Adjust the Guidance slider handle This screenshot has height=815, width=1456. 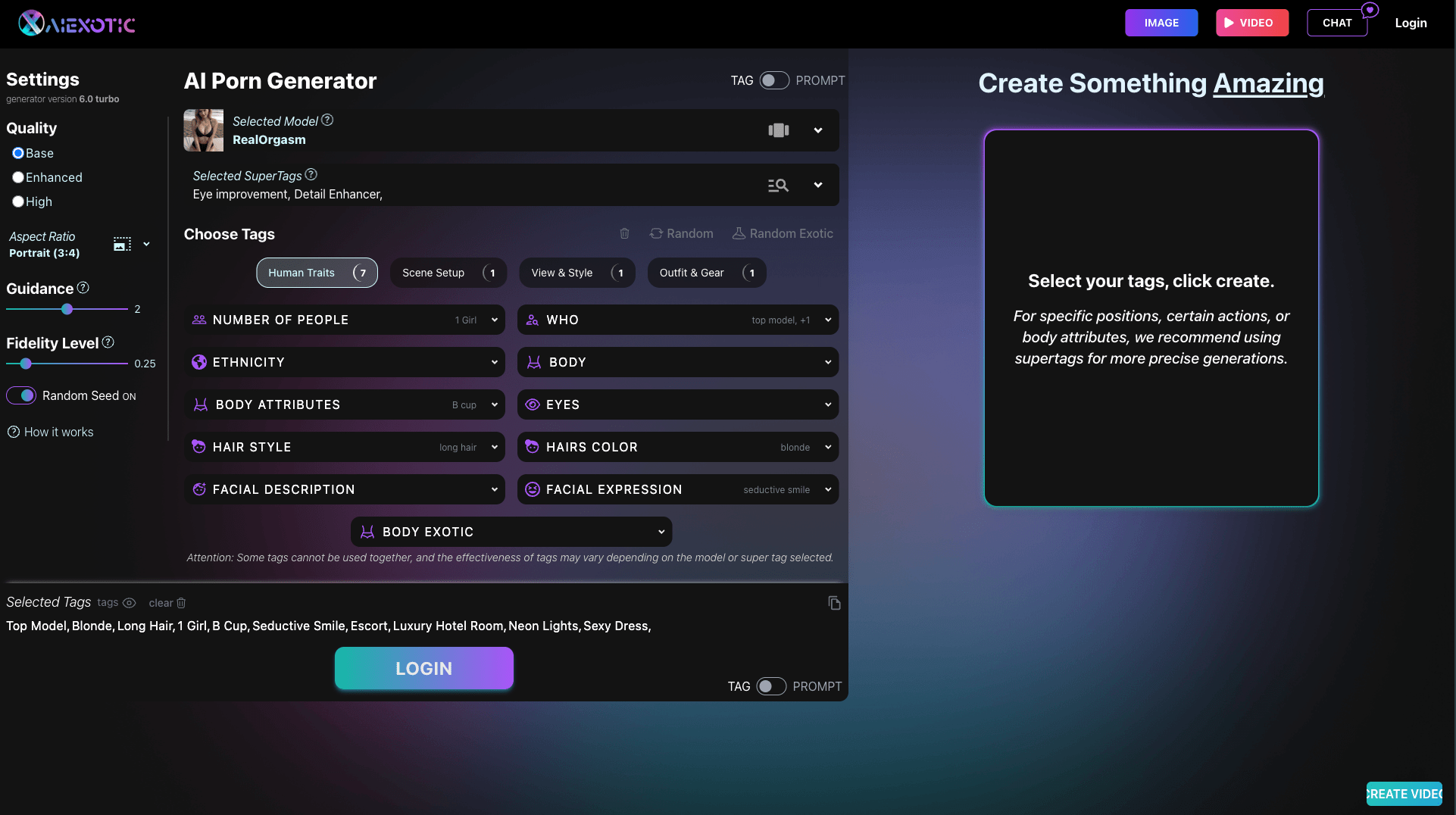point(67,309)
